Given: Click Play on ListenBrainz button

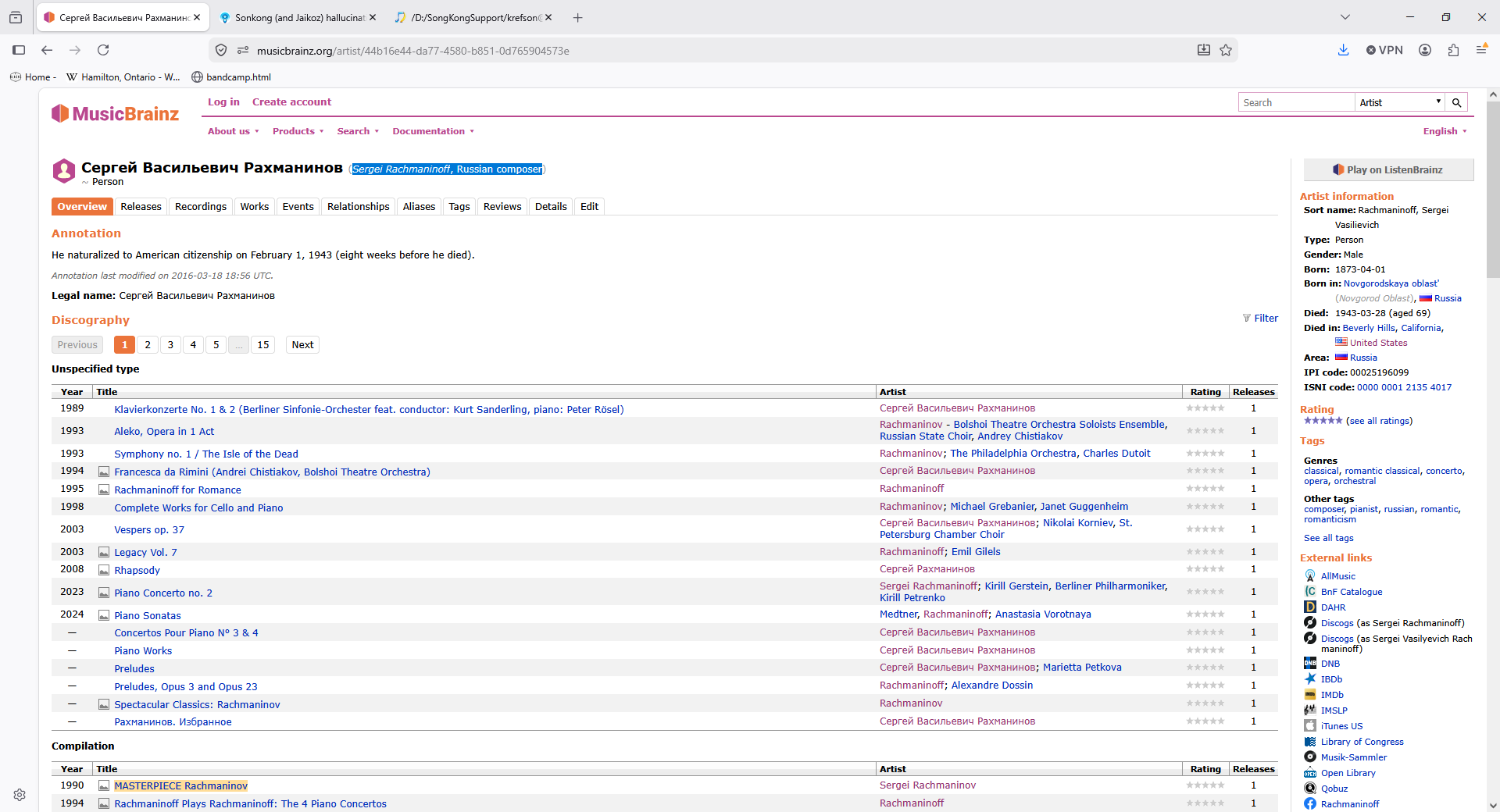Looking at the screenshot, I should (1388, 169).
